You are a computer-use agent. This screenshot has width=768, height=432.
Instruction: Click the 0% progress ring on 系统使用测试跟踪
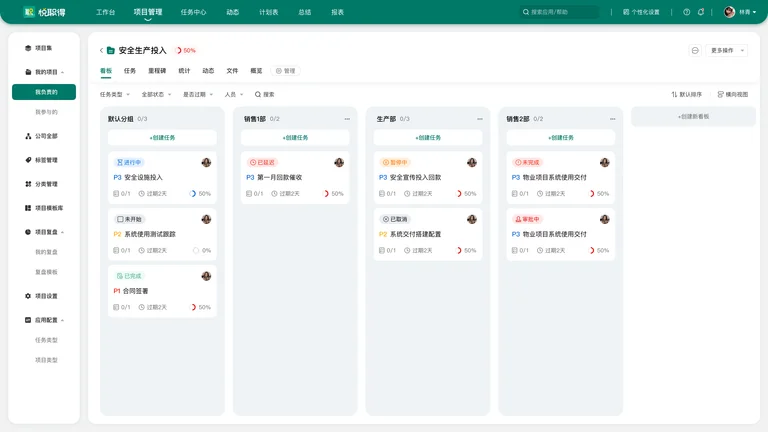coord(196,251)
